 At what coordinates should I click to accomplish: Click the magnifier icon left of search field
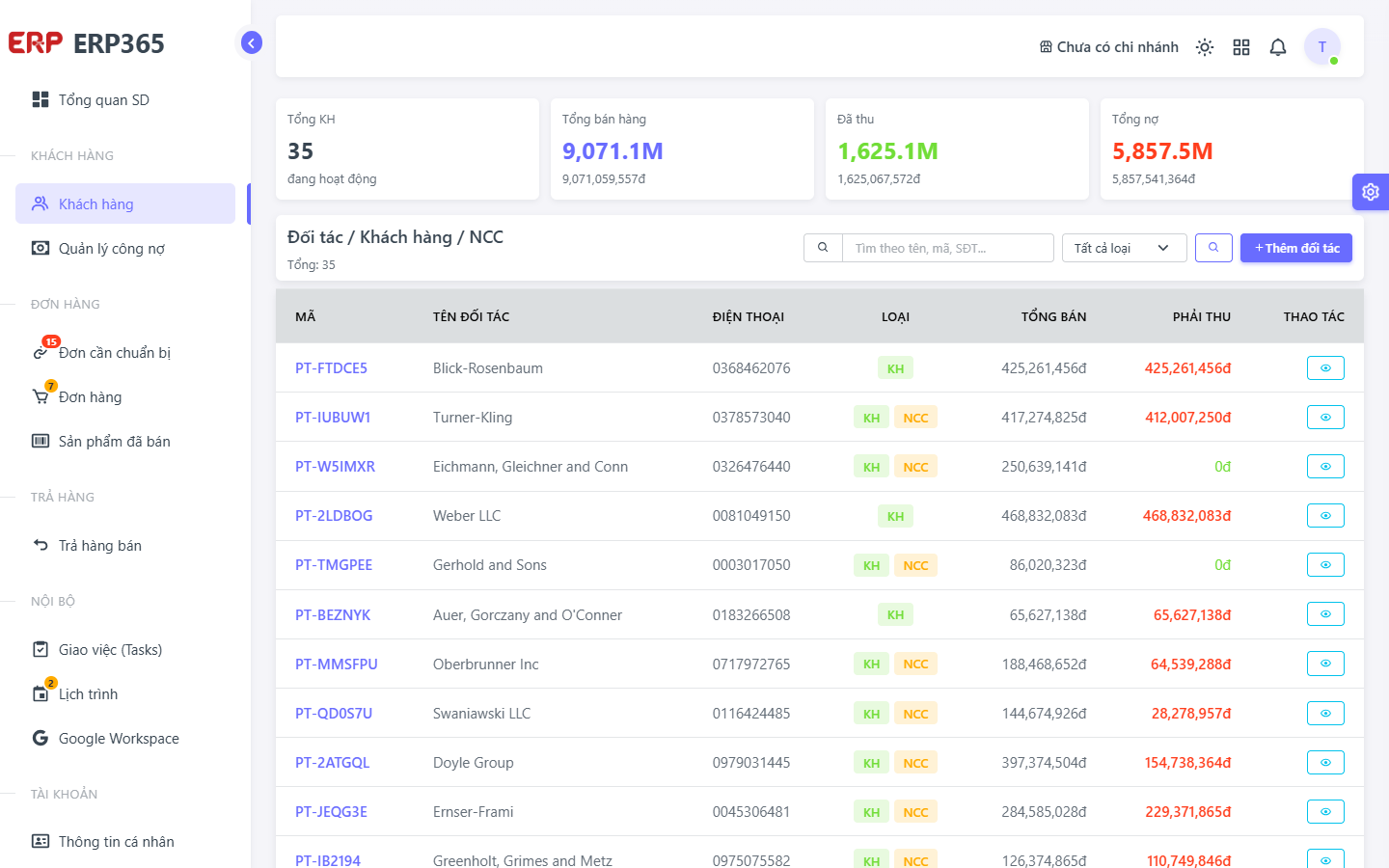click(x=823, y=248)
